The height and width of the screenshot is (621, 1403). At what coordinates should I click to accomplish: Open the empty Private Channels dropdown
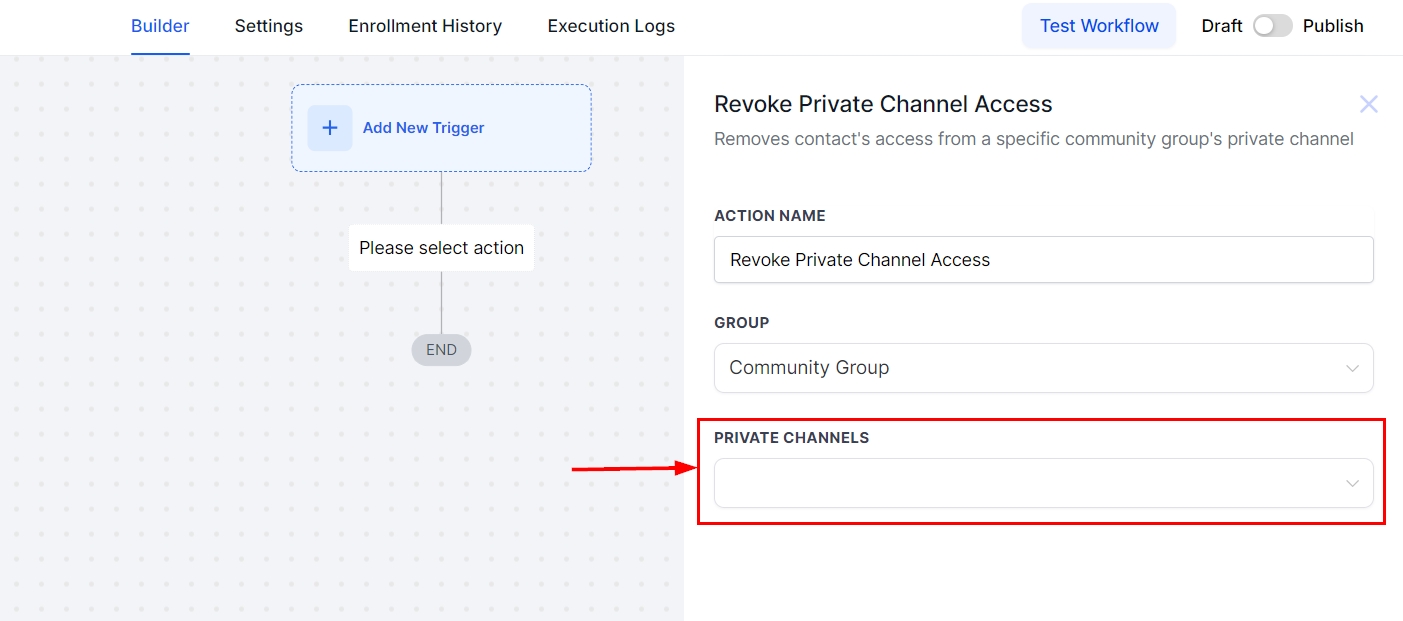[x=1030, y=483]
